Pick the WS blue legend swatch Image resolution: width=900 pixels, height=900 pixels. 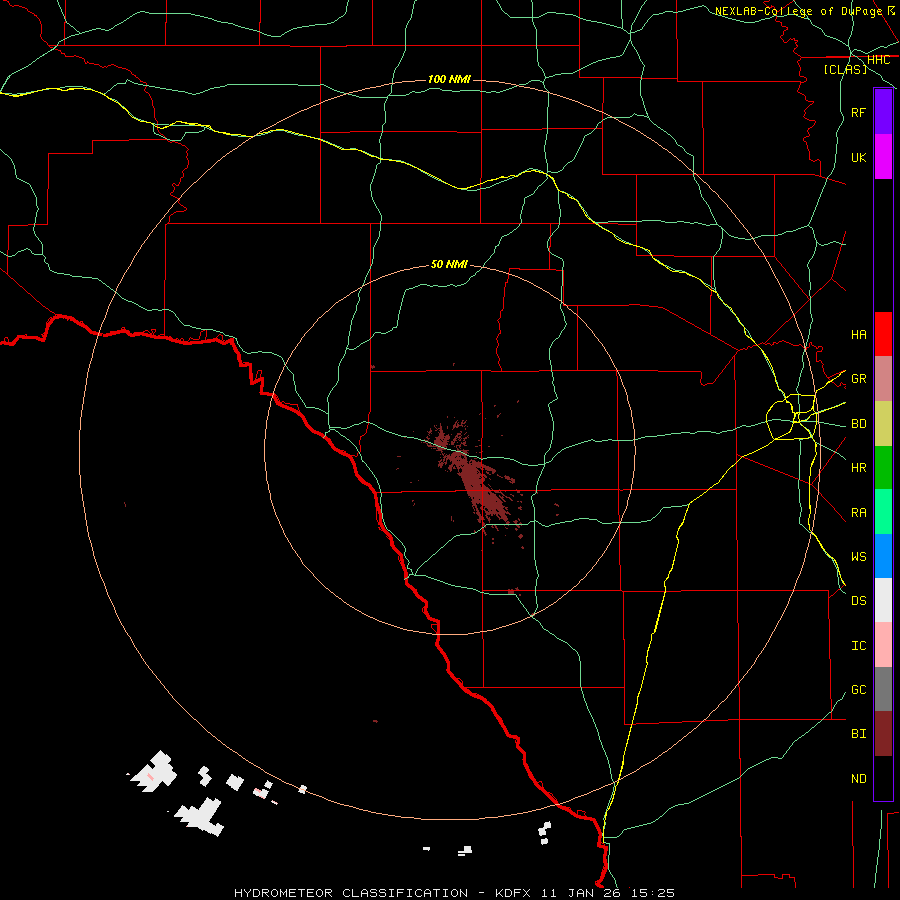(883, 556)
